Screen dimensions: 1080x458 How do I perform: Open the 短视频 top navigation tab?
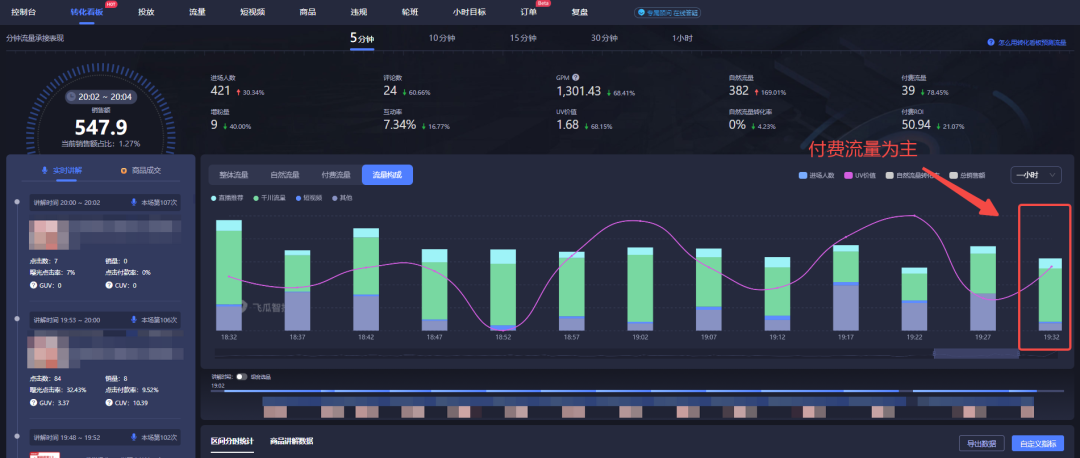(x=253, y=12)
